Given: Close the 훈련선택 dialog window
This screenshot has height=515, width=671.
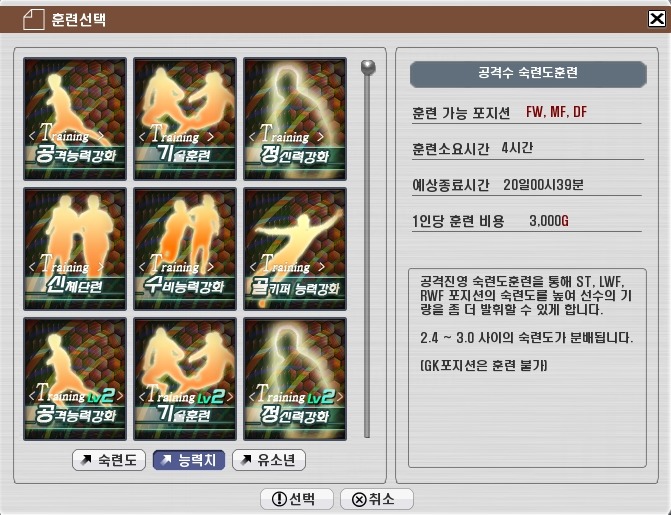Looking at the screenshot, I should pos(656,19).
